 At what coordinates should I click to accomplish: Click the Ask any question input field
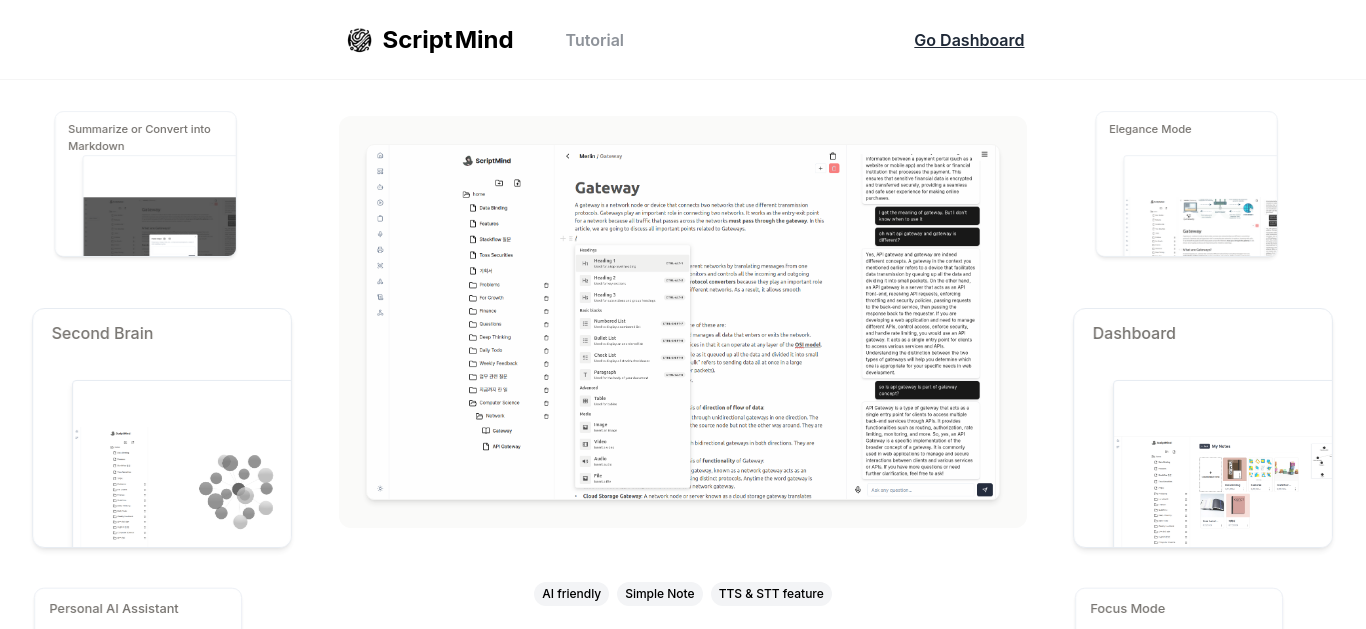[x=921, y=490]
